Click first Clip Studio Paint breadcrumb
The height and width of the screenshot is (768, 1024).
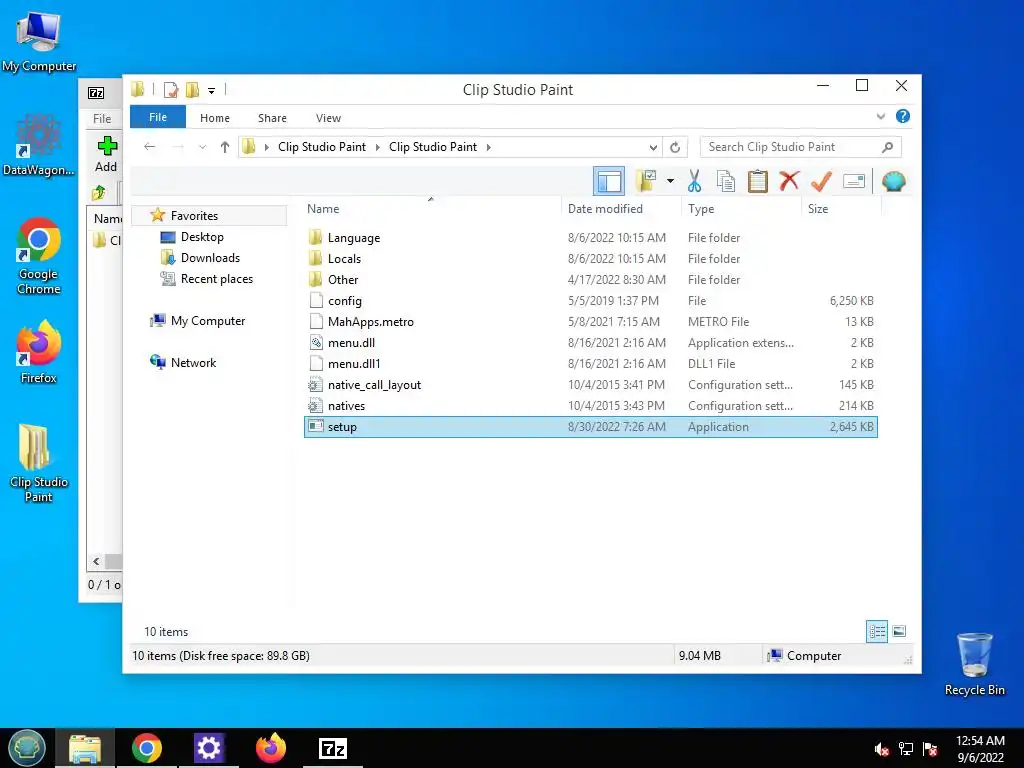(x=322, y=147)
